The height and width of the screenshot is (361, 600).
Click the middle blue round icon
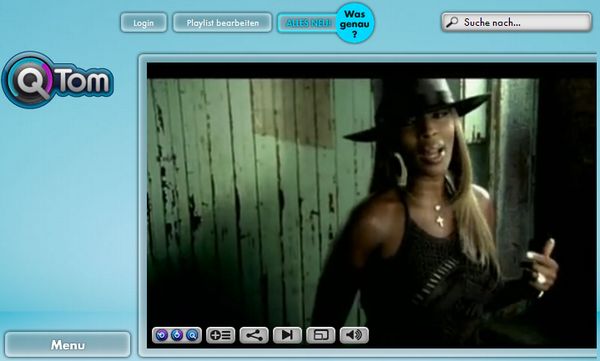pos(177,335)
